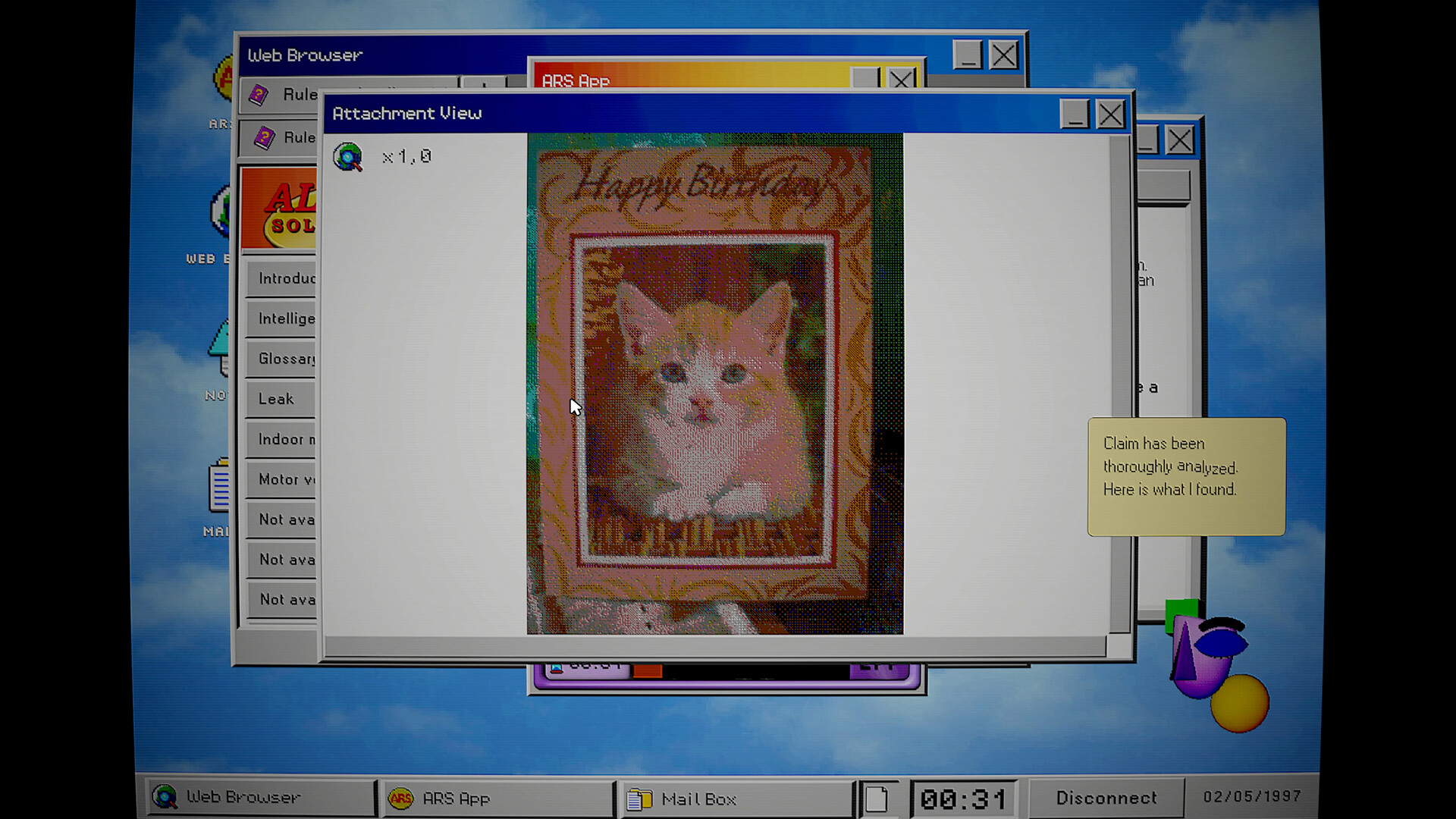1456x819 pixels.
Task: Click the Mail Box folder icon in taskbar
Action: pos(639,799)
